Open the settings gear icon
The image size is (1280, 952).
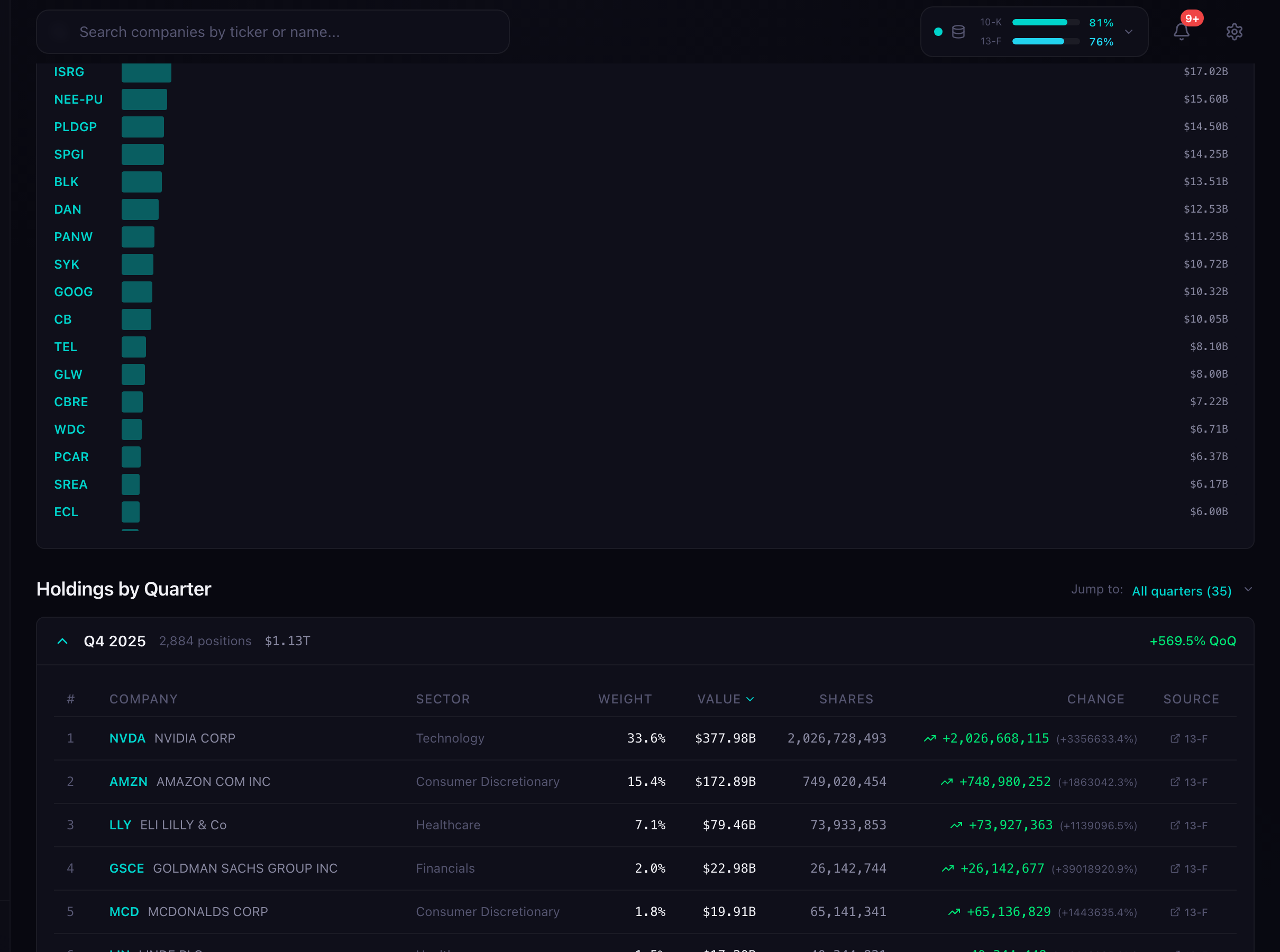pyautogui.click(x=1234, y=32)
